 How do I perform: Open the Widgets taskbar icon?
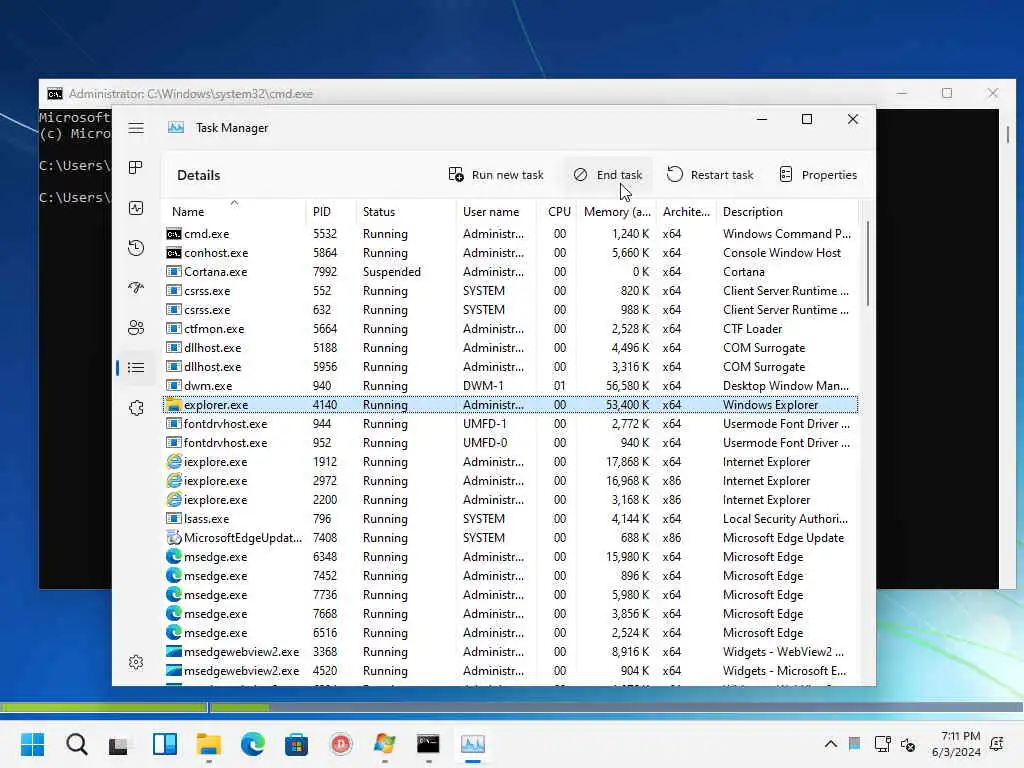pyautogui.click(x=165, y=744)
